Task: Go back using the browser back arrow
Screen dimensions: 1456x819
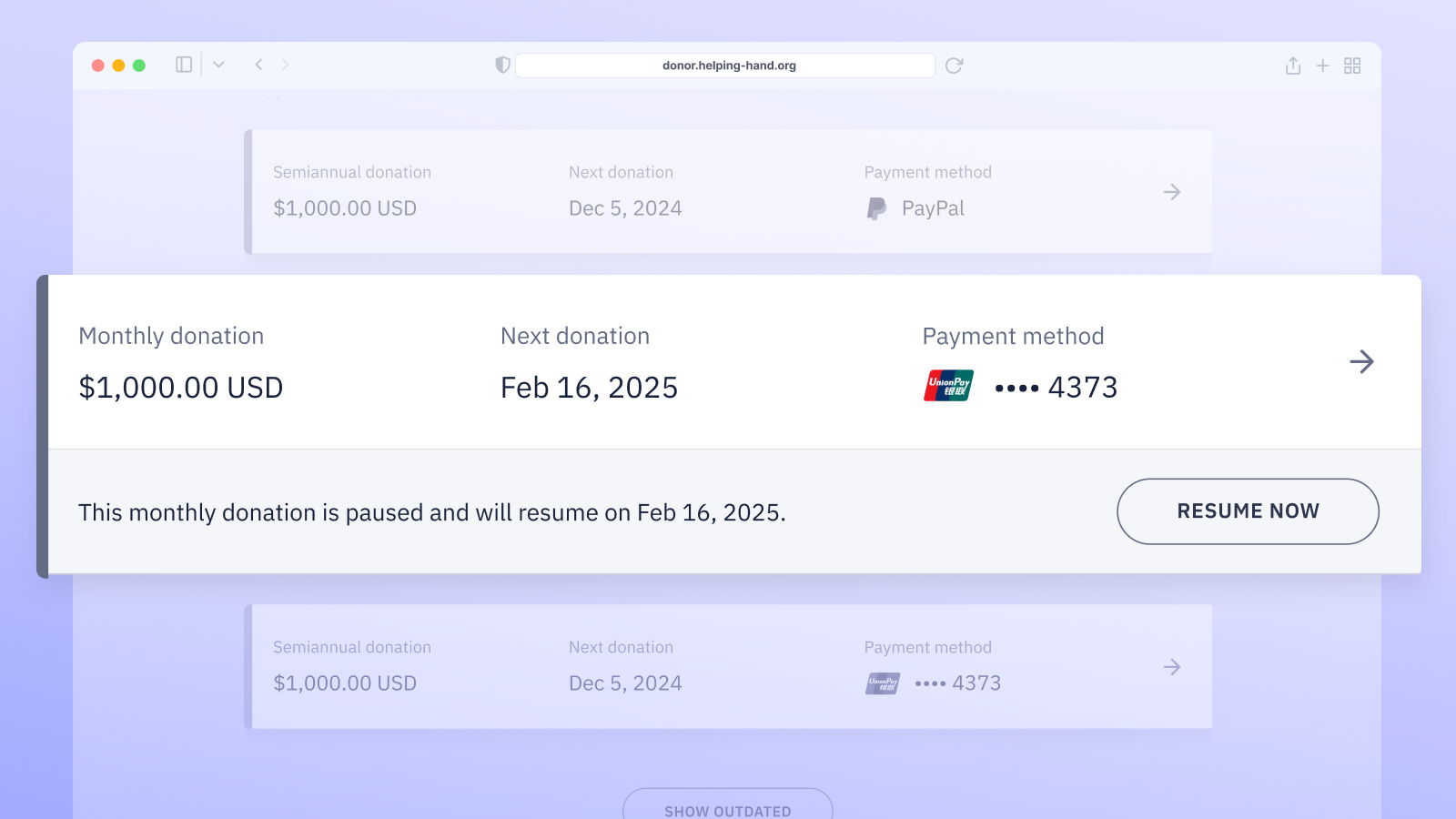Action: pyautogui.click(x=259, y=65)
